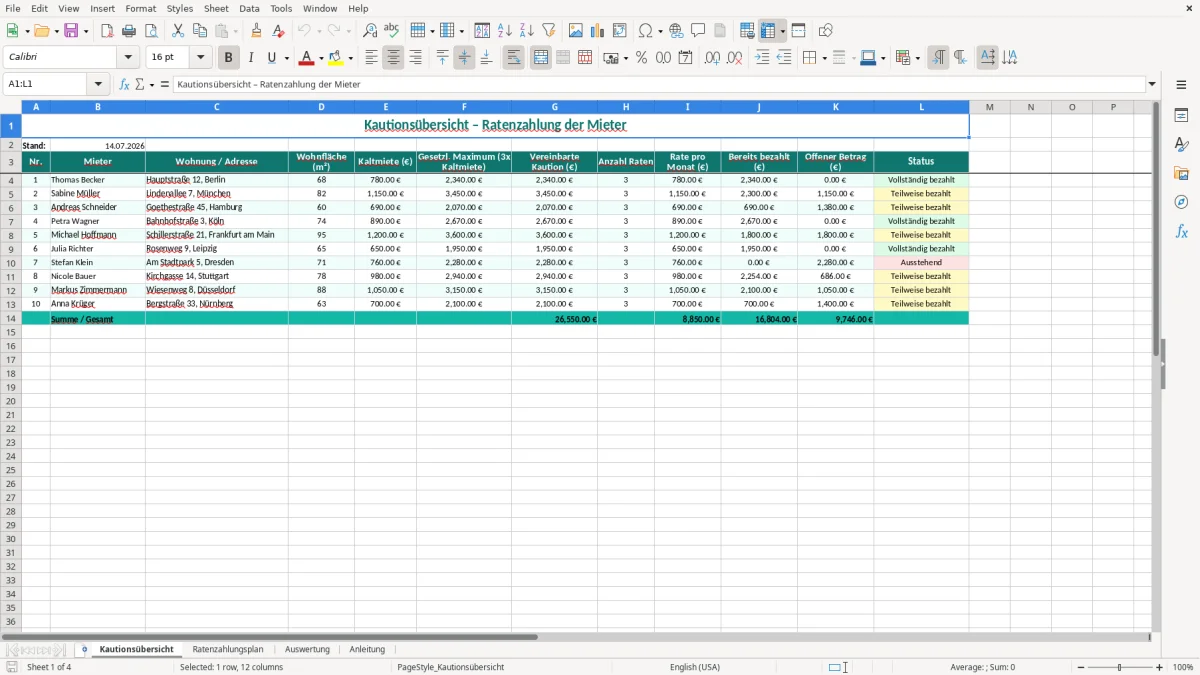Open the Freeze Rows and Columns dropdown arrow

tap(783, 31)
